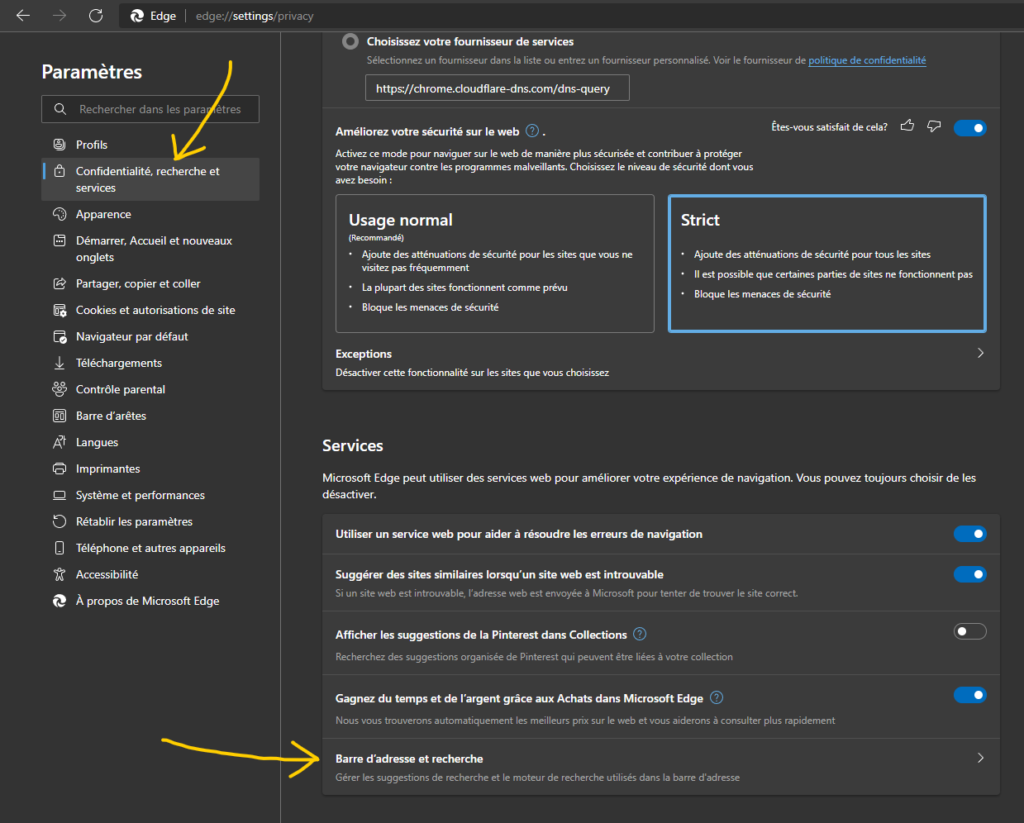Click the lock icon beside Confidentialité

click(59, 171)
